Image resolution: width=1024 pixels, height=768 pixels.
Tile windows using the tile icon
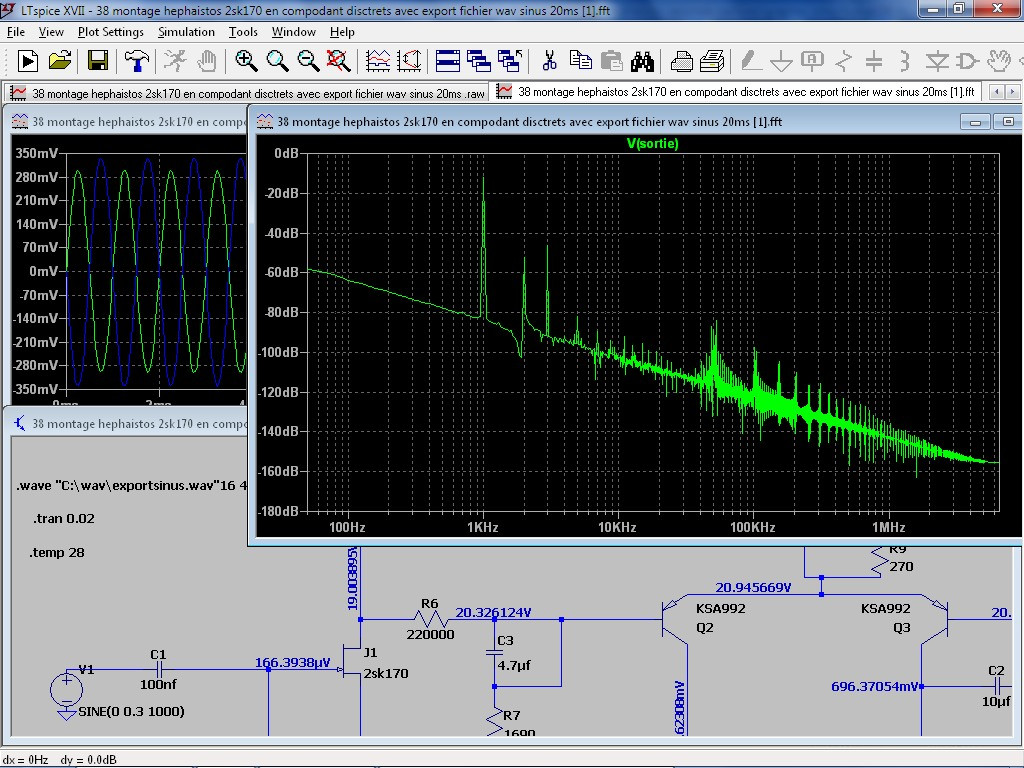(448, 61)
